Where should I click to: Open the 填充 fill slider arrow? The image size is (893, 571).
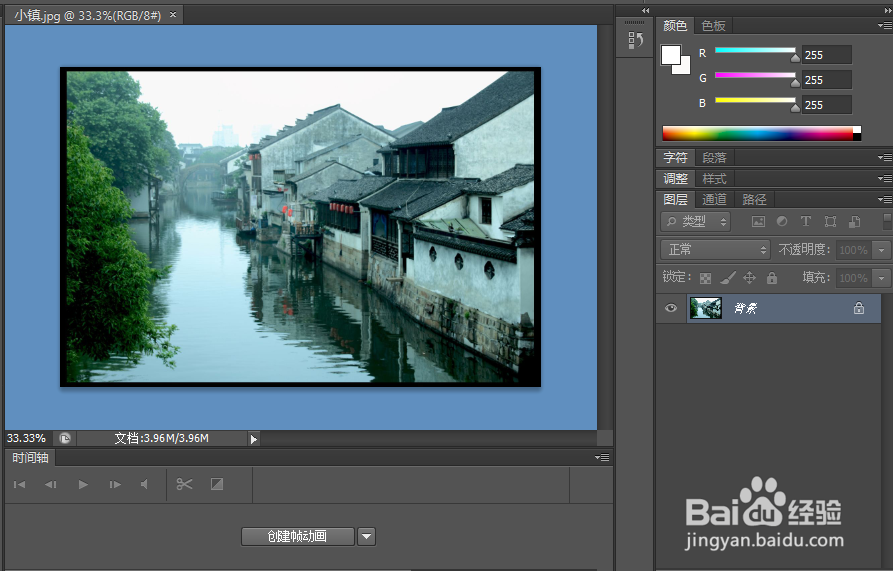click(882, 278)
